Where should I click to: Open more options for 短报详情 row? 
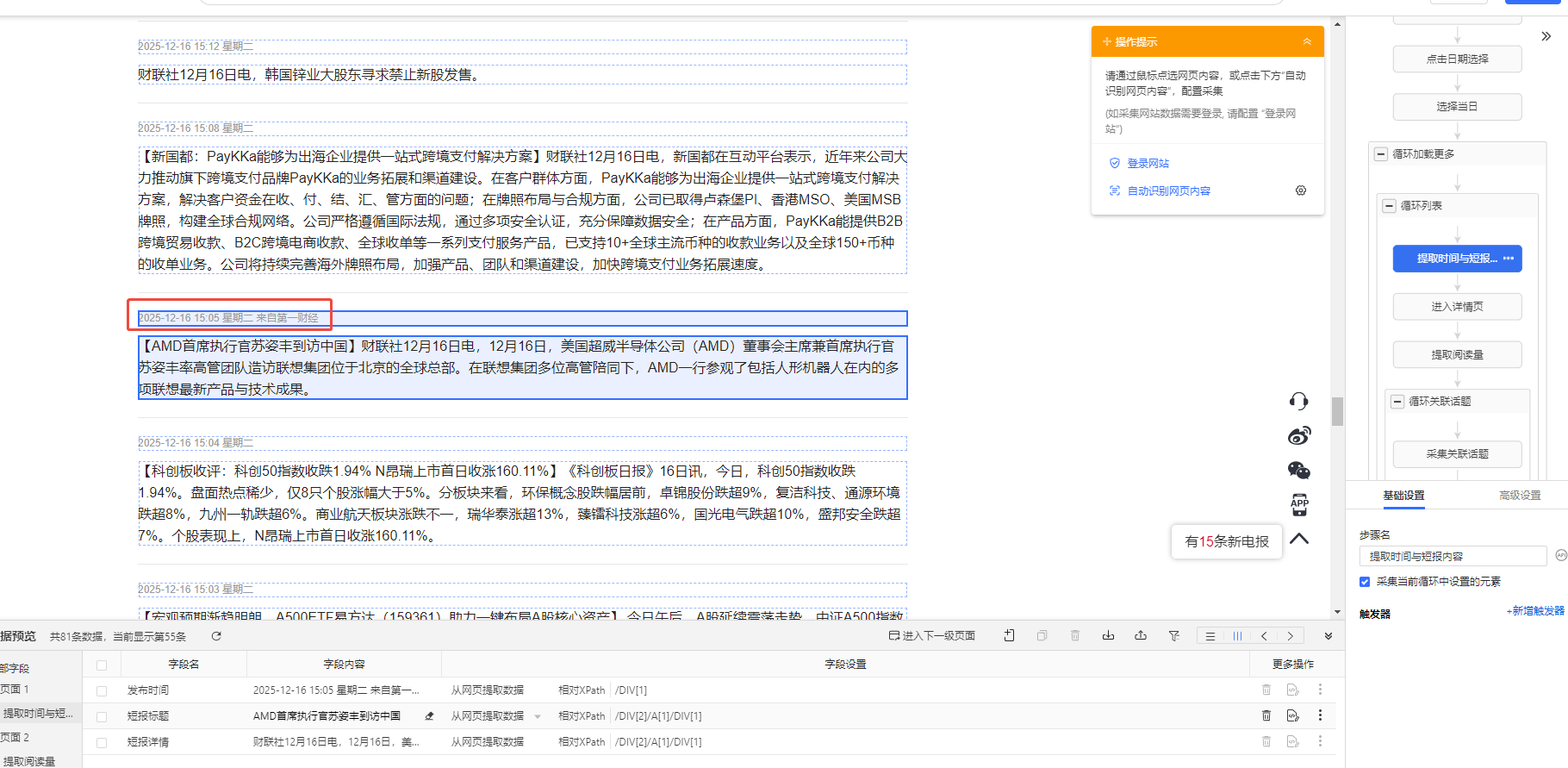point(1320,741)
